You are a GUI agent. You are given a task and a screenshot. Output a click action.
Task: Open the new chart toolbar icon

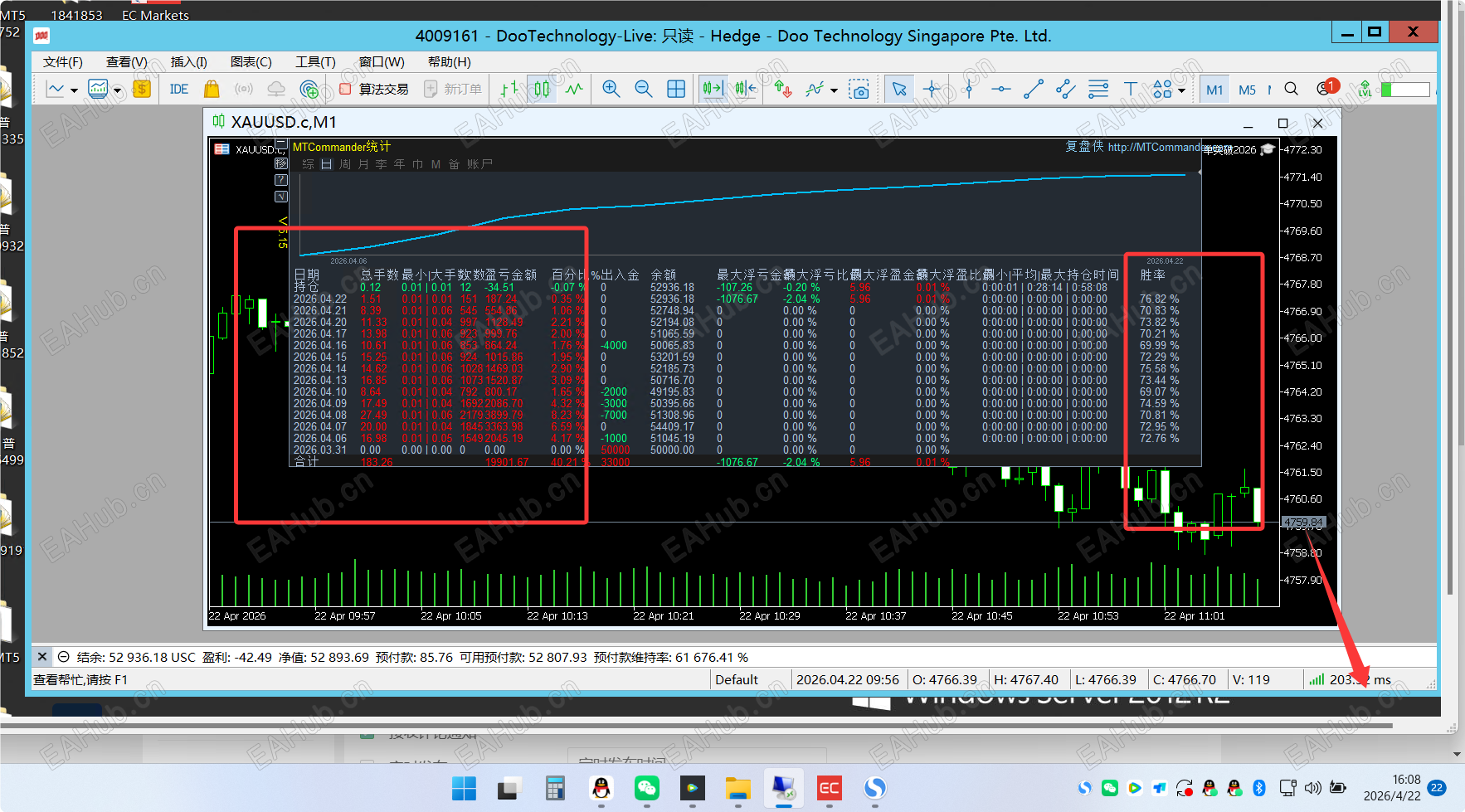(55, 89)
